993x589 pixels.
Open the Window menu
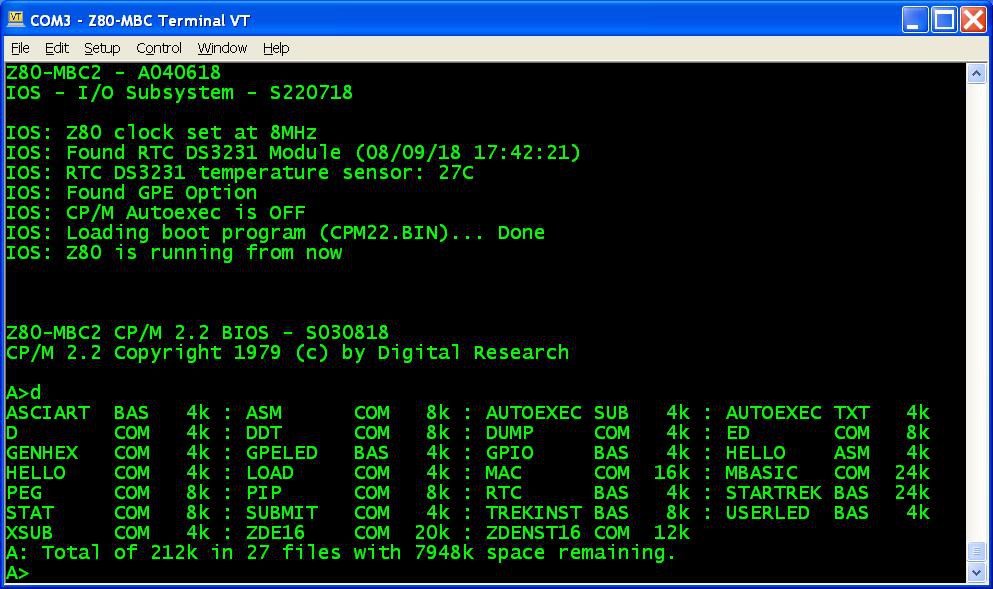222,48
